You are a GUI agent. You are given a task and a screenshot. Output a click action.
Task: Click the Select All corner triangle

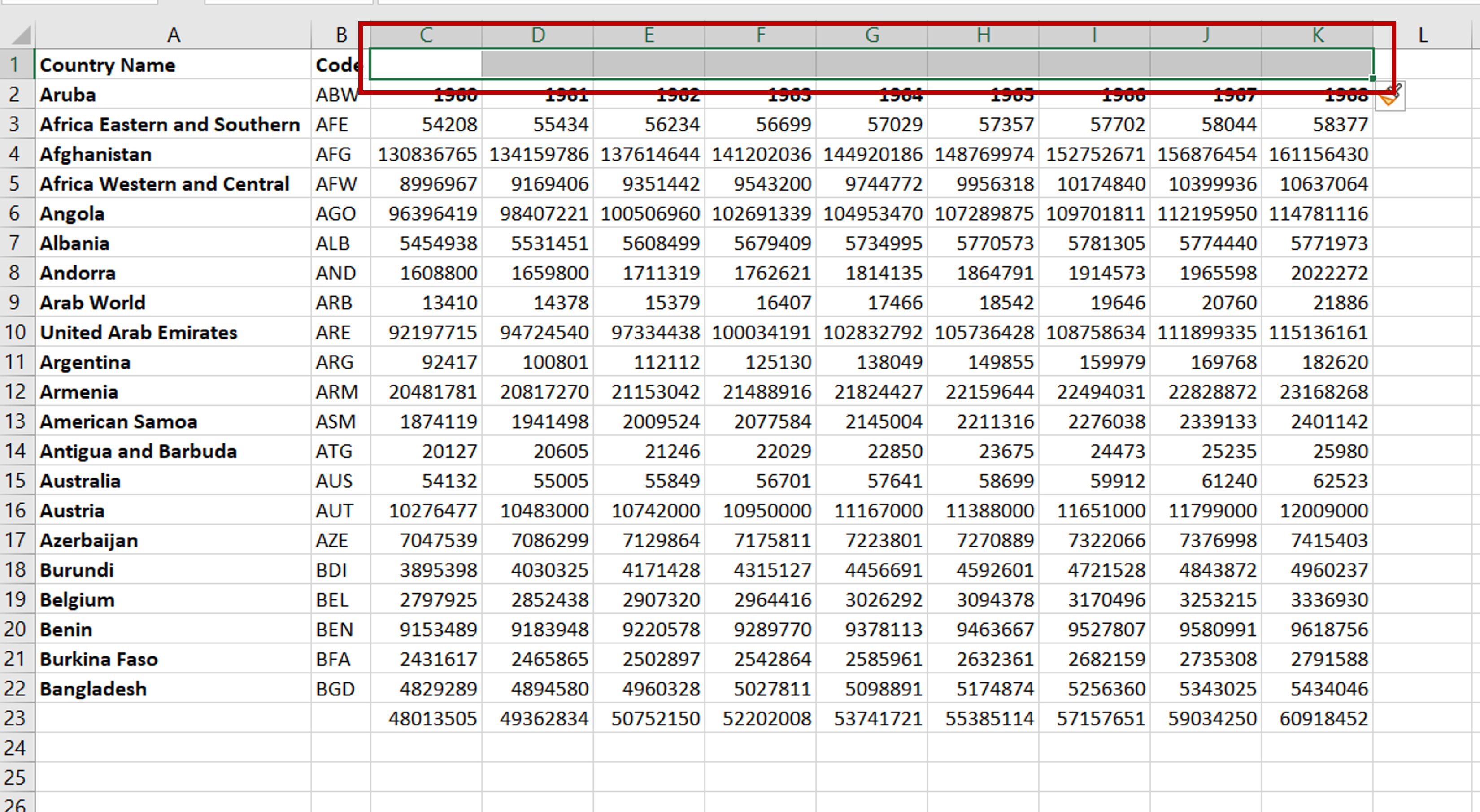tap(21, 35)
